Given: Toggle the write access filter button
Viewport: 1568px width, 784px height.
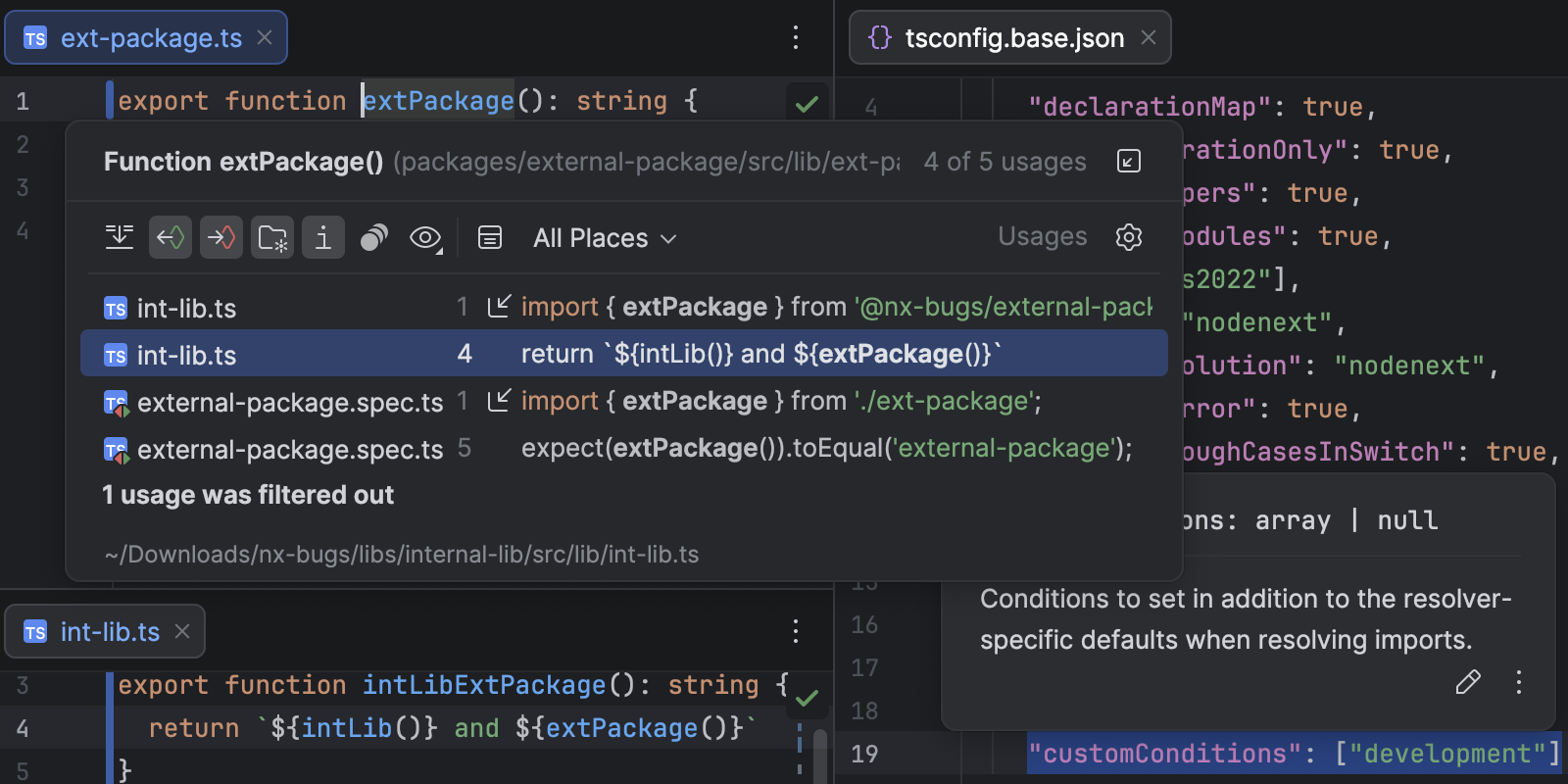Looking at the screenshot, I should pyautogui.click(x=221, y=237).
